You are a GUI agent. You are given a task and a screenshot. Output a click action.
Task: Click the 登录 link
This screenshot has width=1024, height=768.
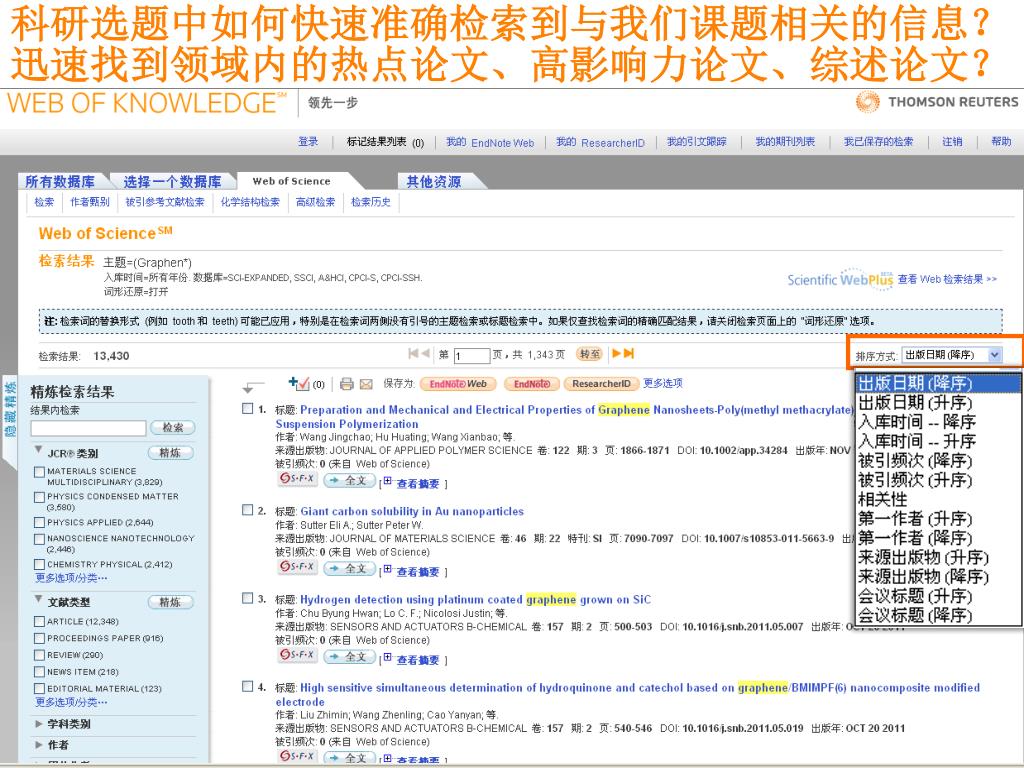[308, 142]
